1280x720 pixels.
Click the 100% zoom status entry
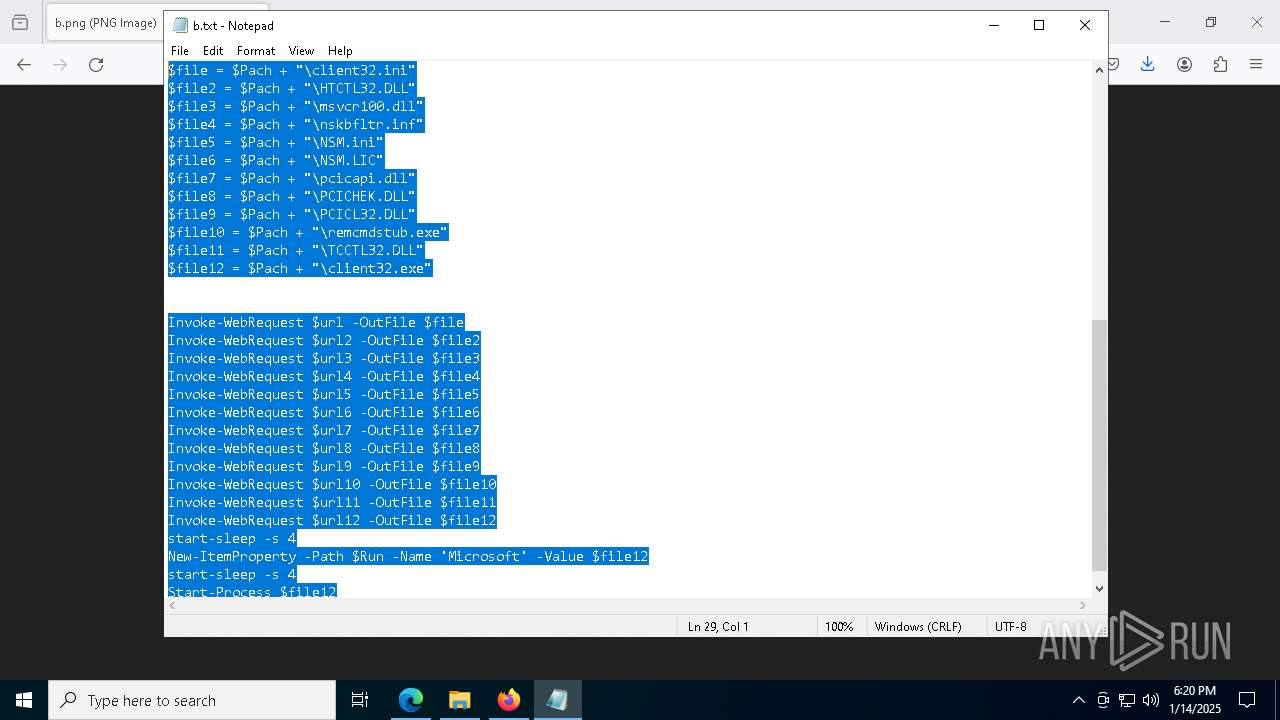tap(839, 626)
